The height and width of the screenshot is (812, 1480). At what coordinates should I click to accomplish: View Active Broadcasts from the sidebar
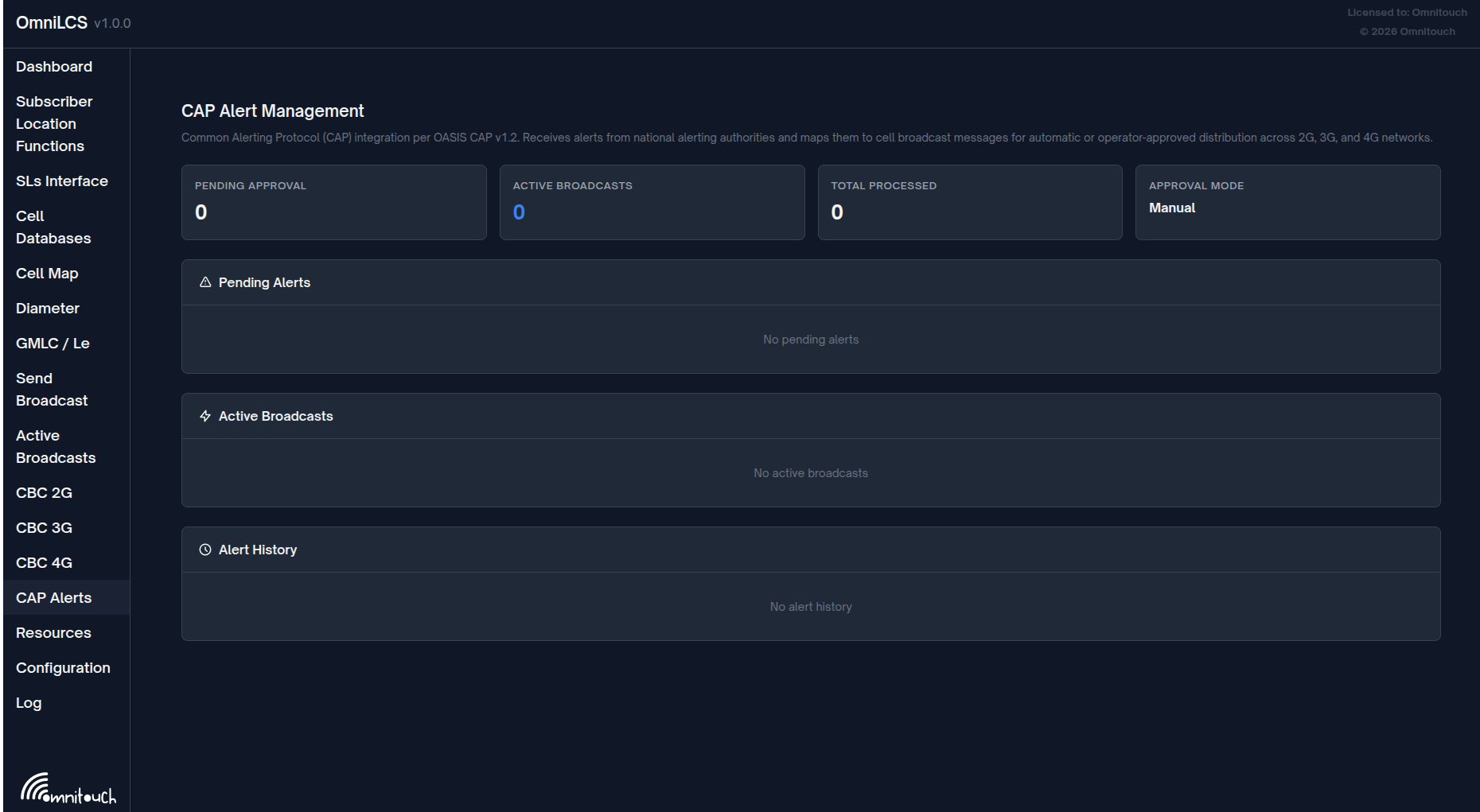[55, 446]
